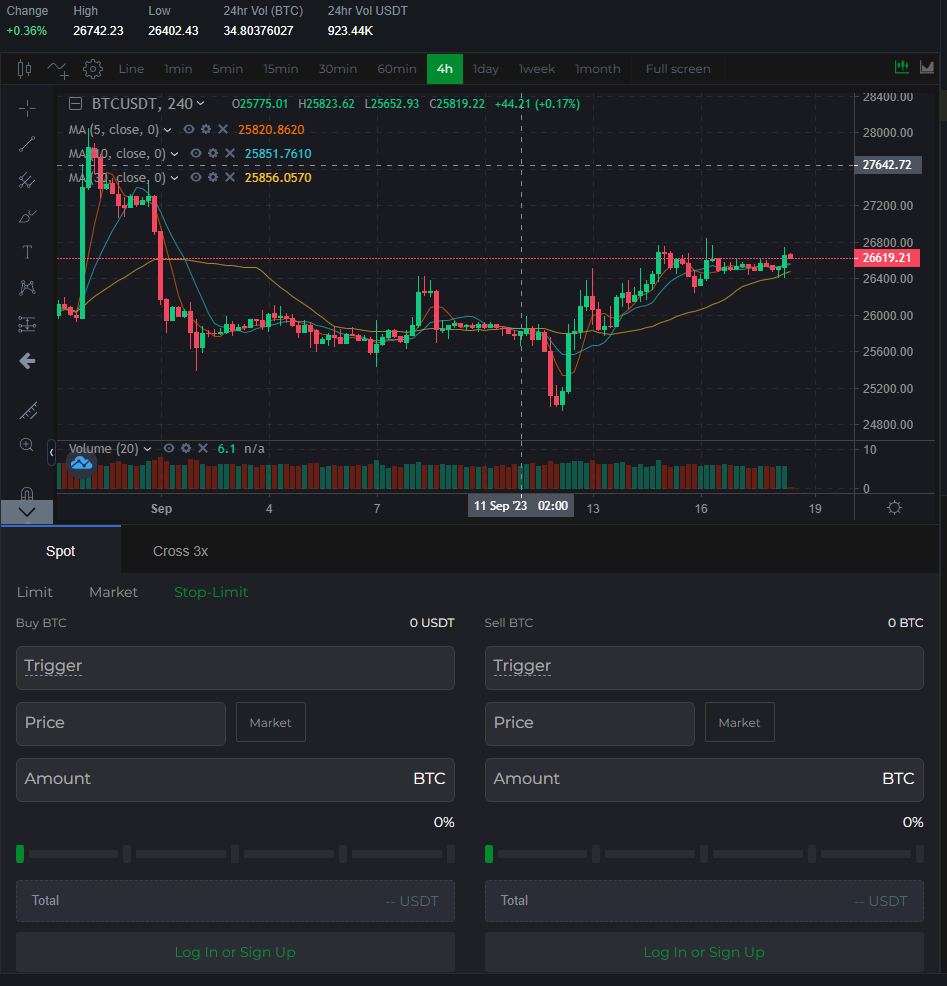The width and height of the screenshot is (947, 986).
Task: Expand the Volume (20) dropdown arrow
Action: 147,448
